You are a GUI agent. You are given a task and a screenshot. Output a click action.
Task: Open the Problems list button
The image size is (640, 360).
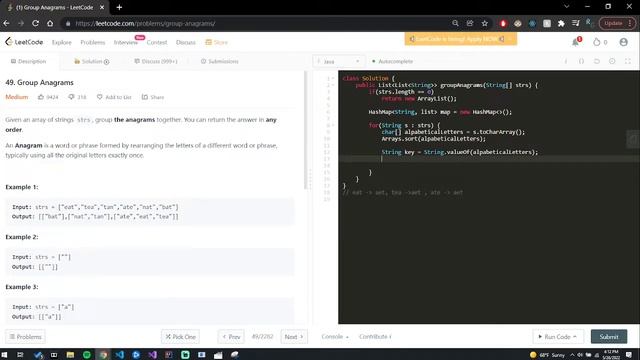point(25,337)
